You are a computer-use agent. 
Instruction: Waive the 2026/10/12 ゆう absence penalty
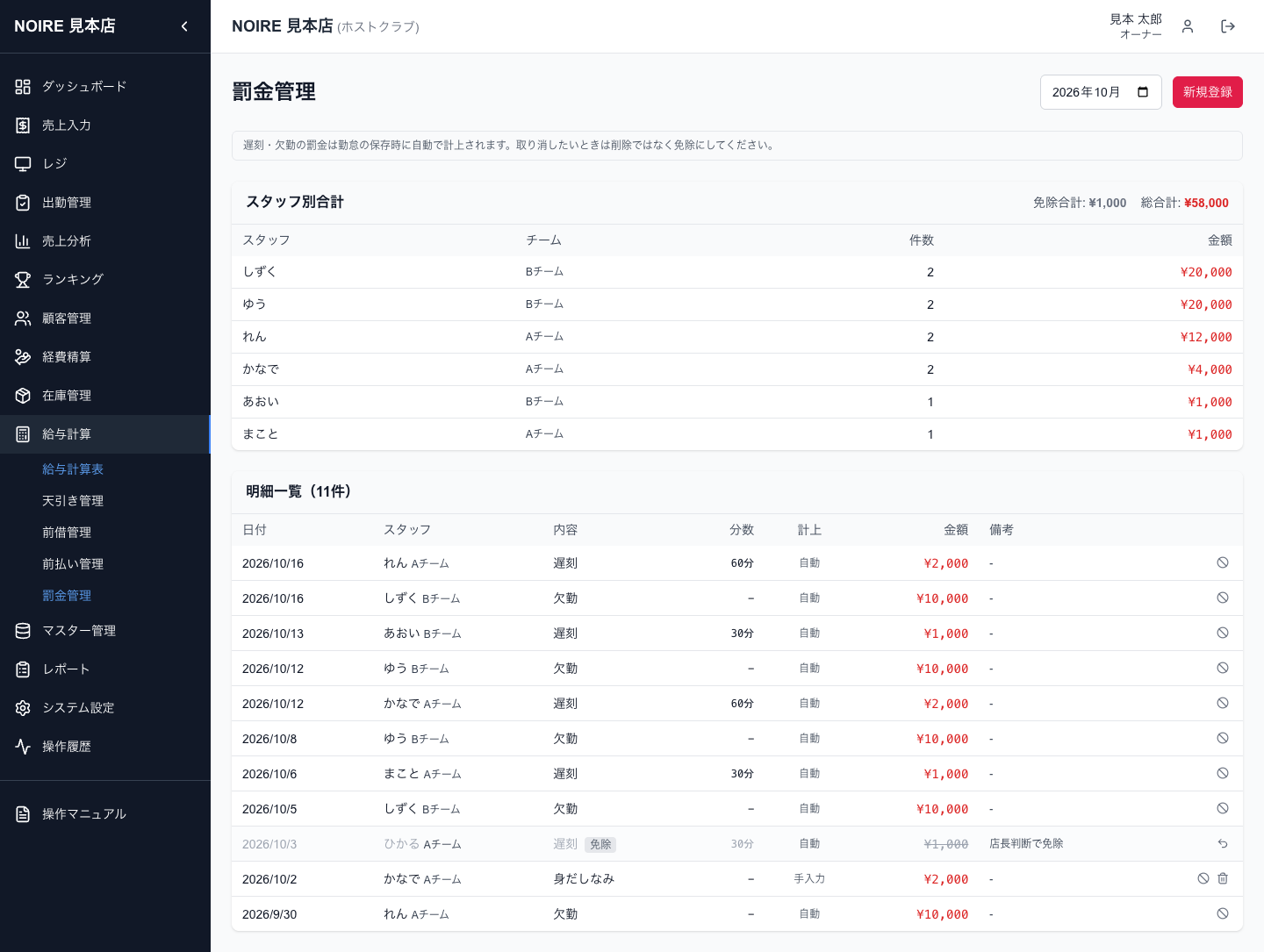pyautogui.click(x=1223, y=668)
